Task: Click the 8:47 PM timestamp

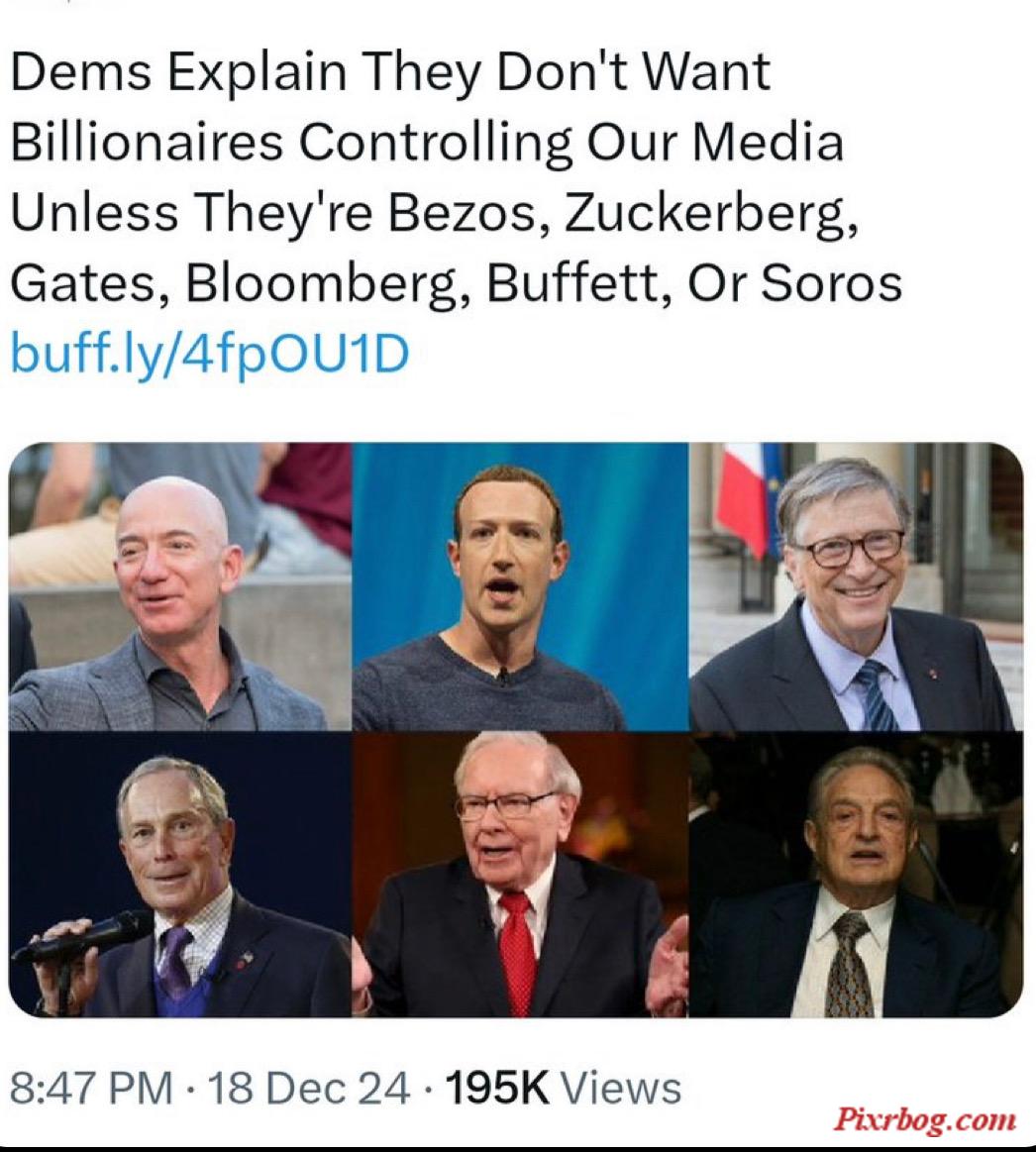Action: (x=92, y=1088)
